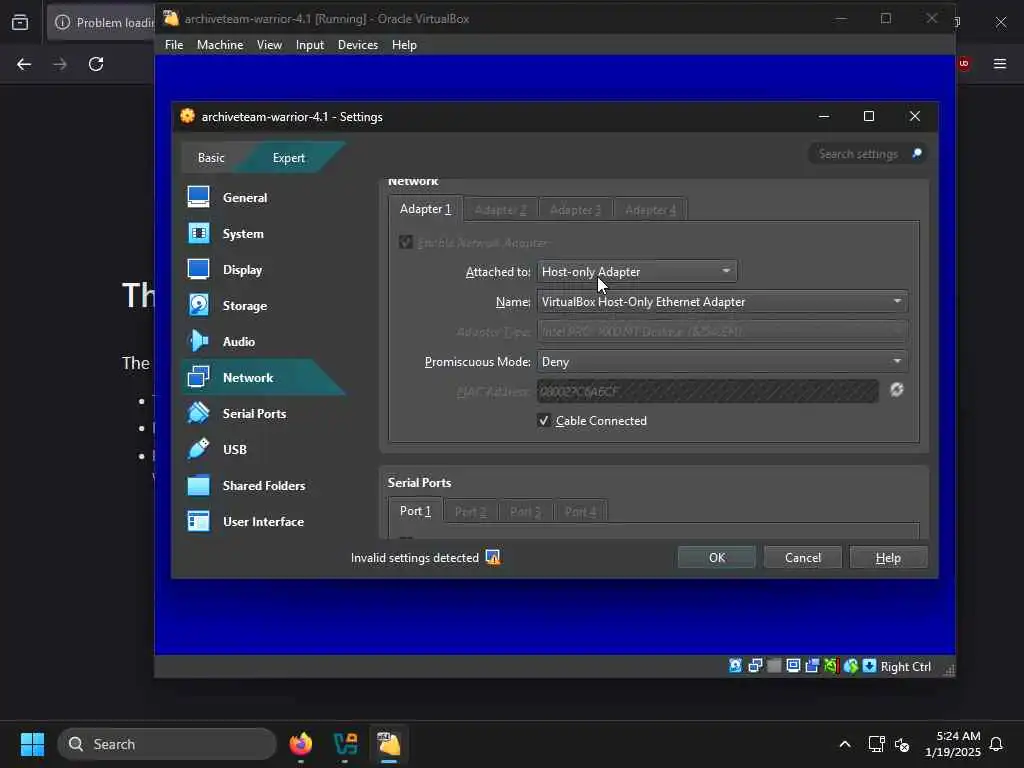This screenshot has height=768, width=1024.
Task: Select the Port 1 serial tab
Action: pos(415,511)
